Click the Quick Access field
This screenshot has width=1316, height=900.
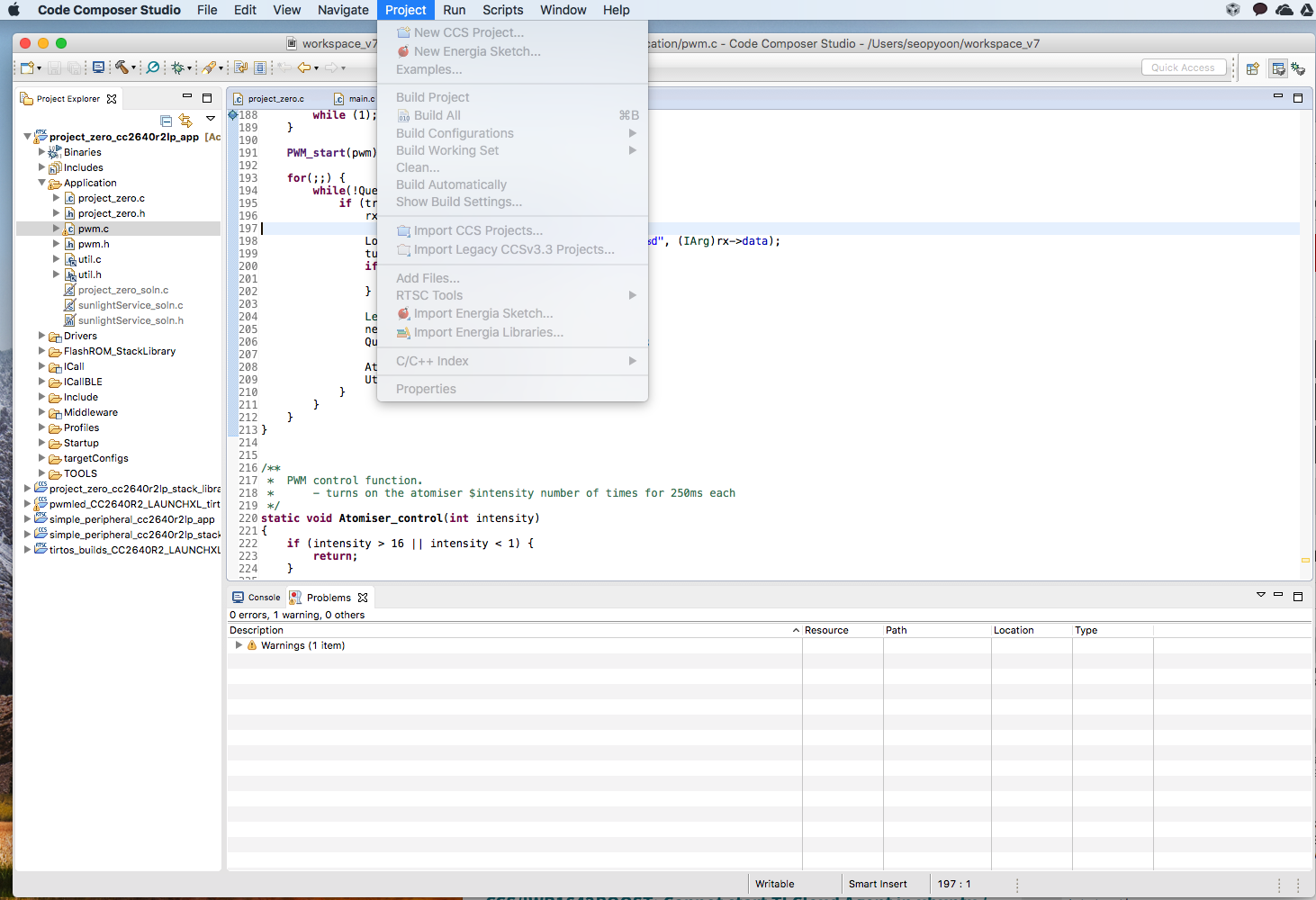tap(1183, 67)
